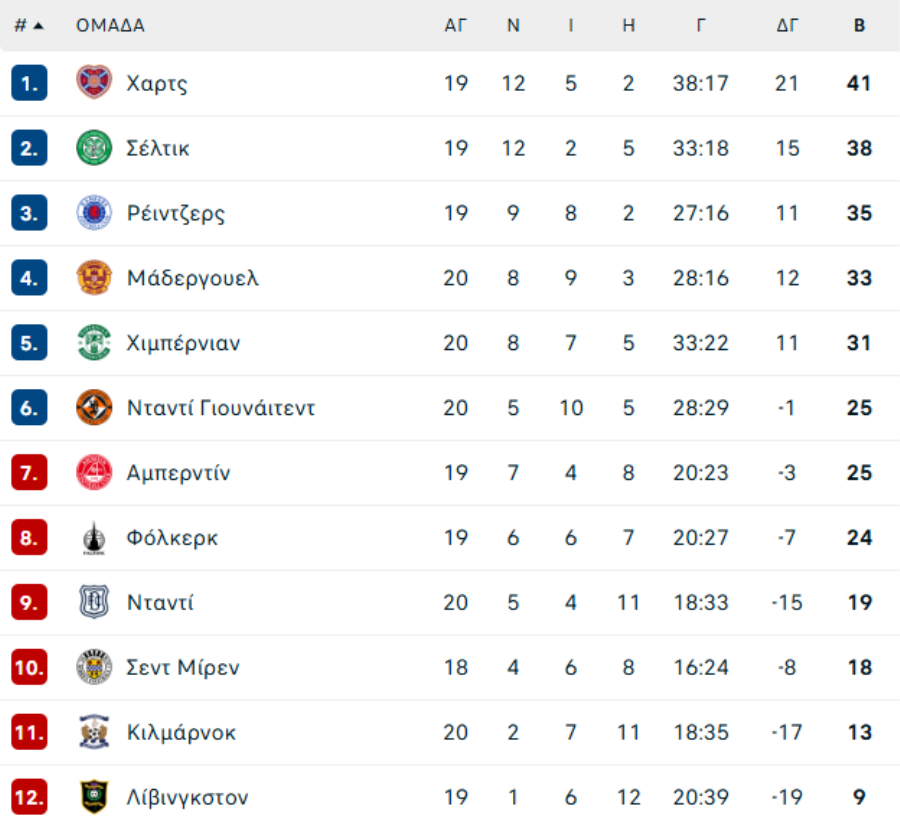This screenshot has height=825, width=900.
Task: Open the Ρέιντζερς team name link
Action: coord(176,213)
